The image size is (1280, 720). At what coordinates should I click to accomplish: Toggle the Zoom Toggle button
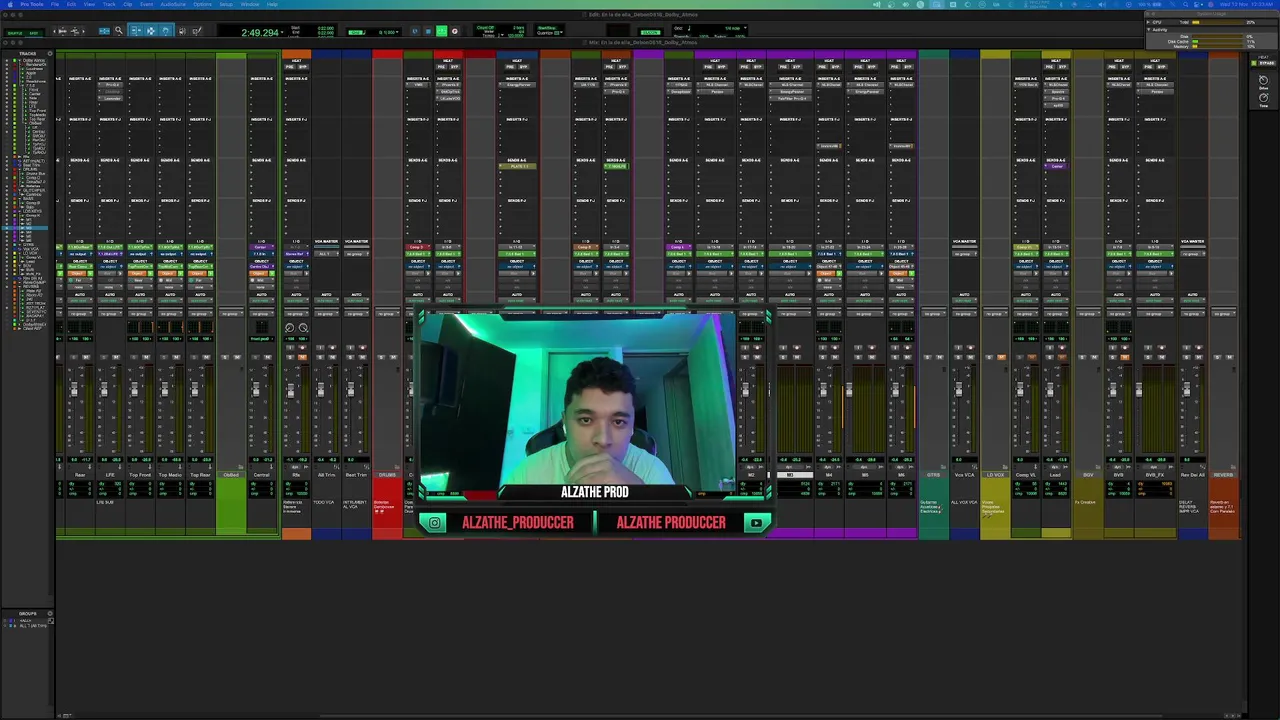coord(104,31)
